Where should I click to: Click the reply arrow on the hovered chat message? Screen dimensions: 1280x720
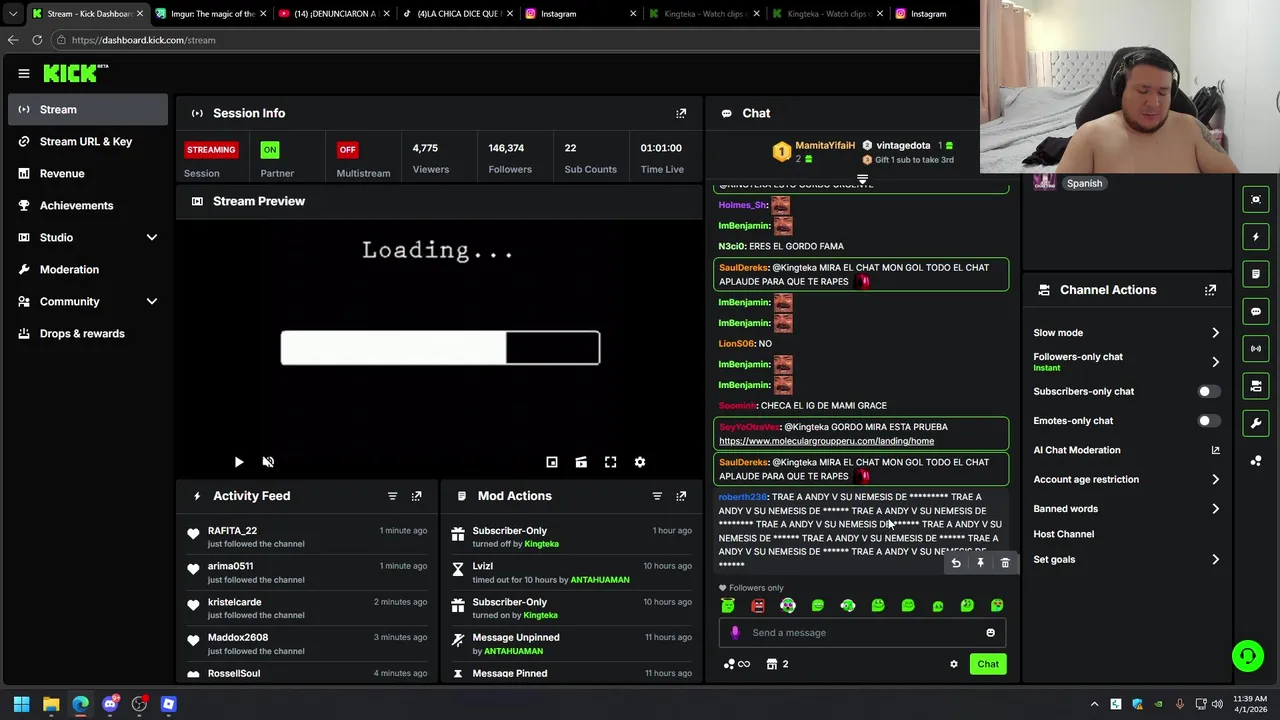tap(956, 563)
